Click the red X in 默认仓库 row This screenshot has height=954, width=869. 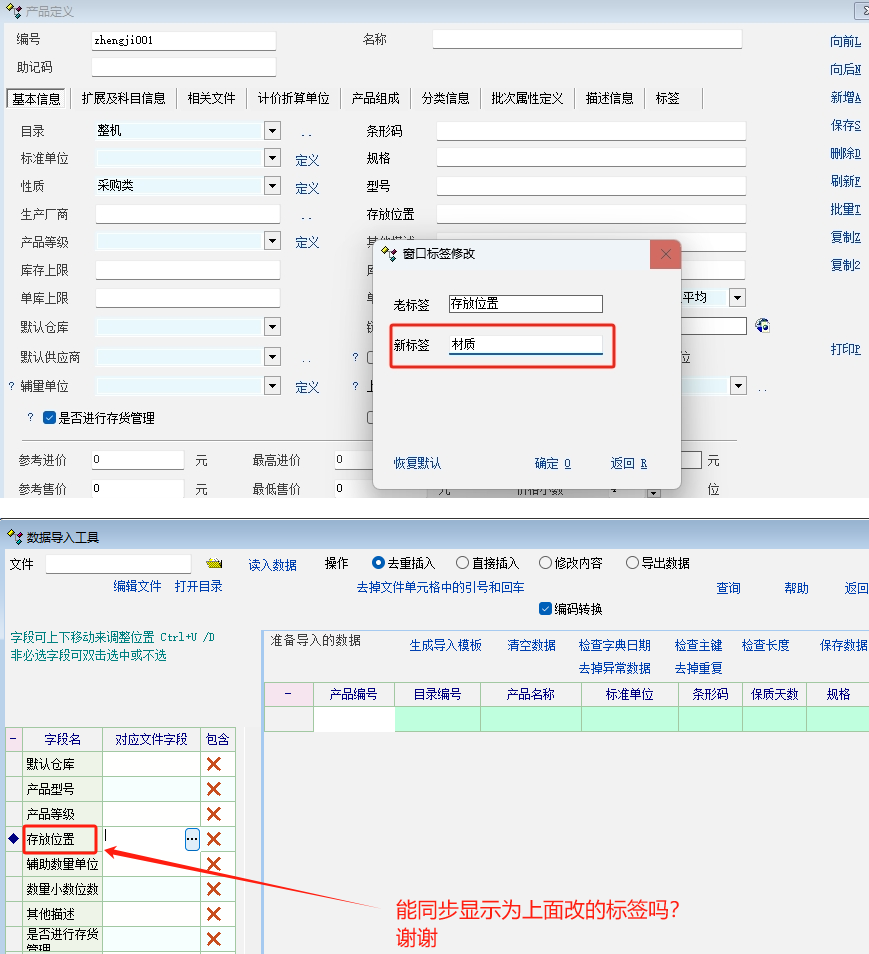tap(213, 764)
